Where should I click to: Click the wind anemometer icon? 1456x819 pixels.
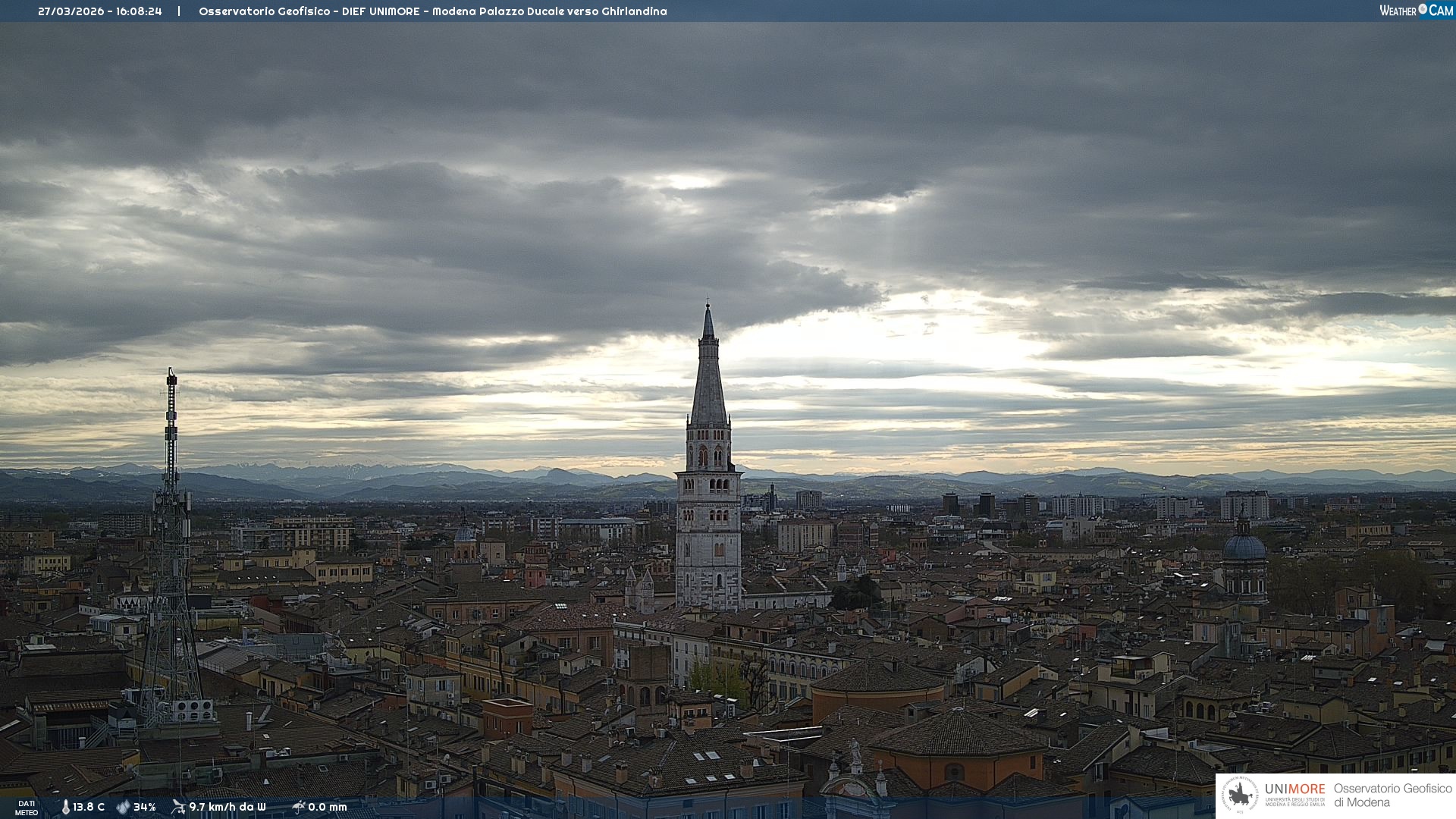[179, 807]
